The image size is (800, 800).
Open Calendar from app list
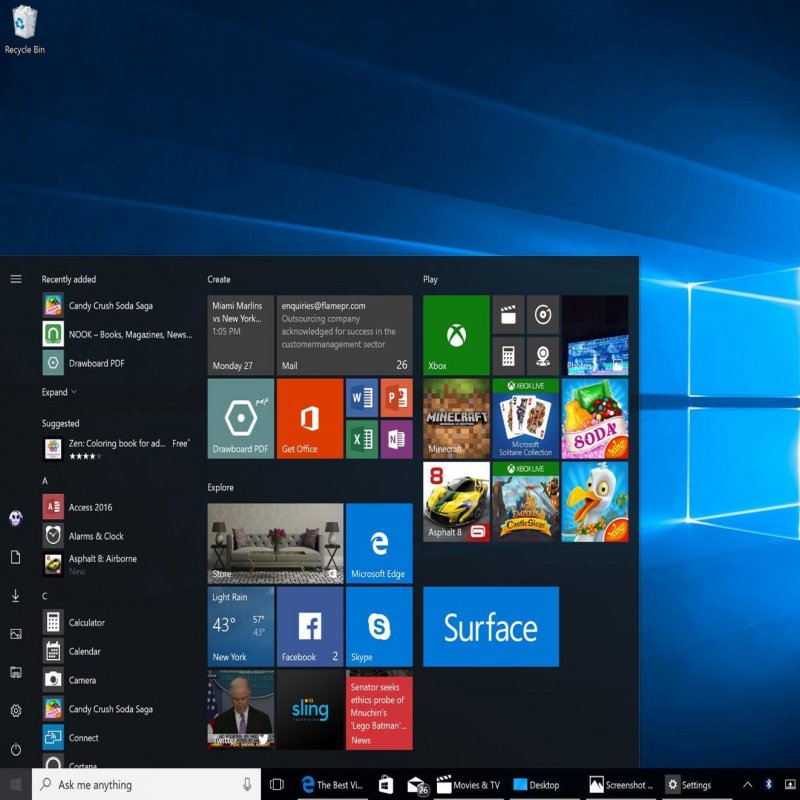tap(118, 652)
